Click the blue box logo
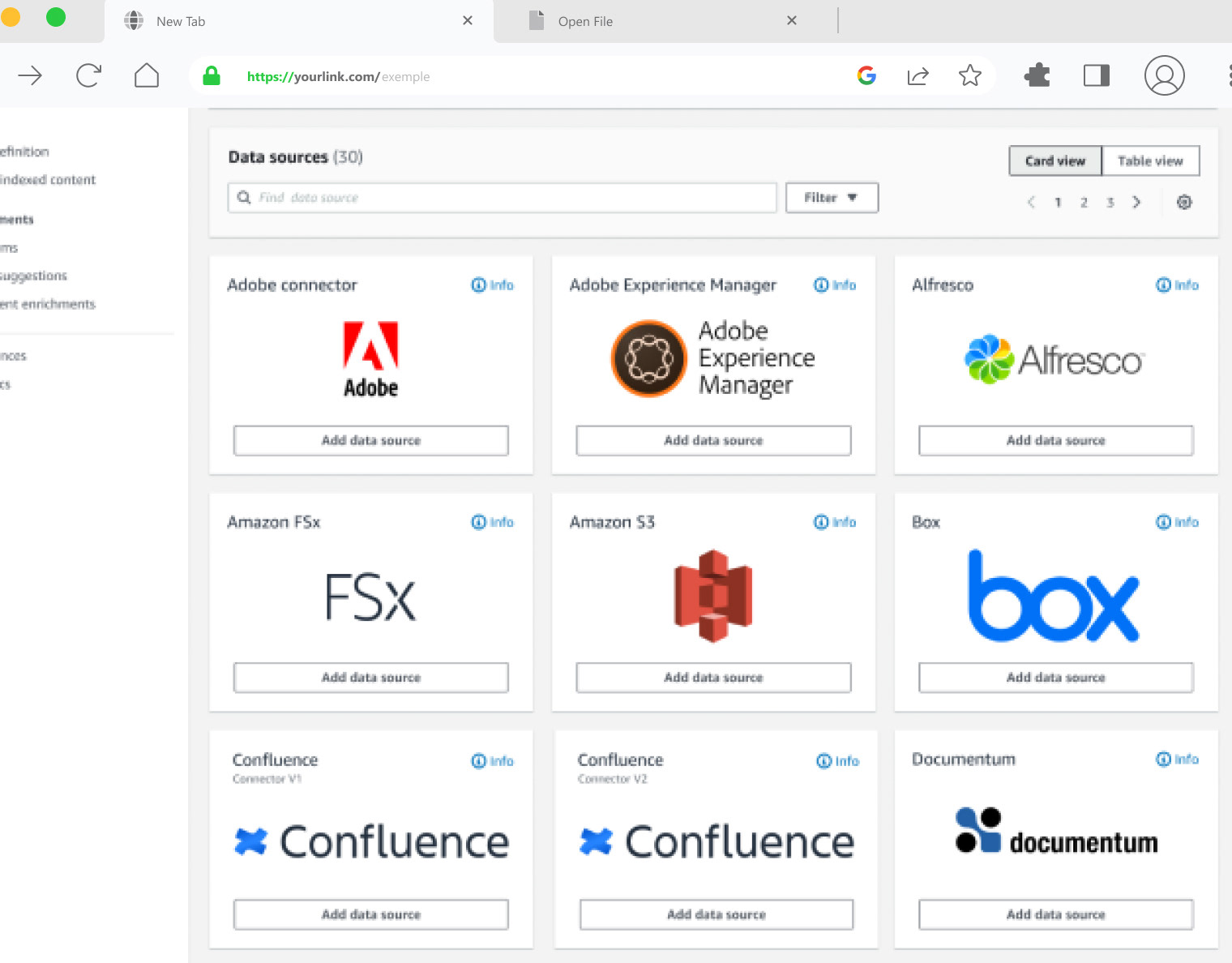 tap(1054, 596)
